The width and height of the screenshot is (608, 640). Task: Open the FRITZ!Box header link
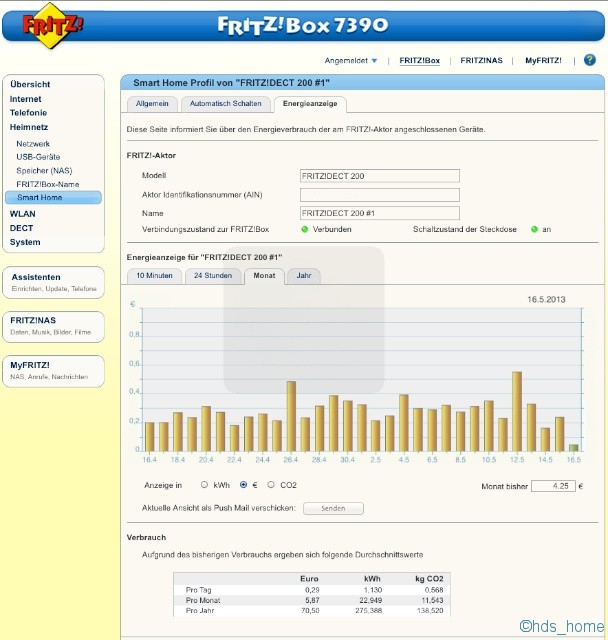pyautogui.click(x=419, y=60)
